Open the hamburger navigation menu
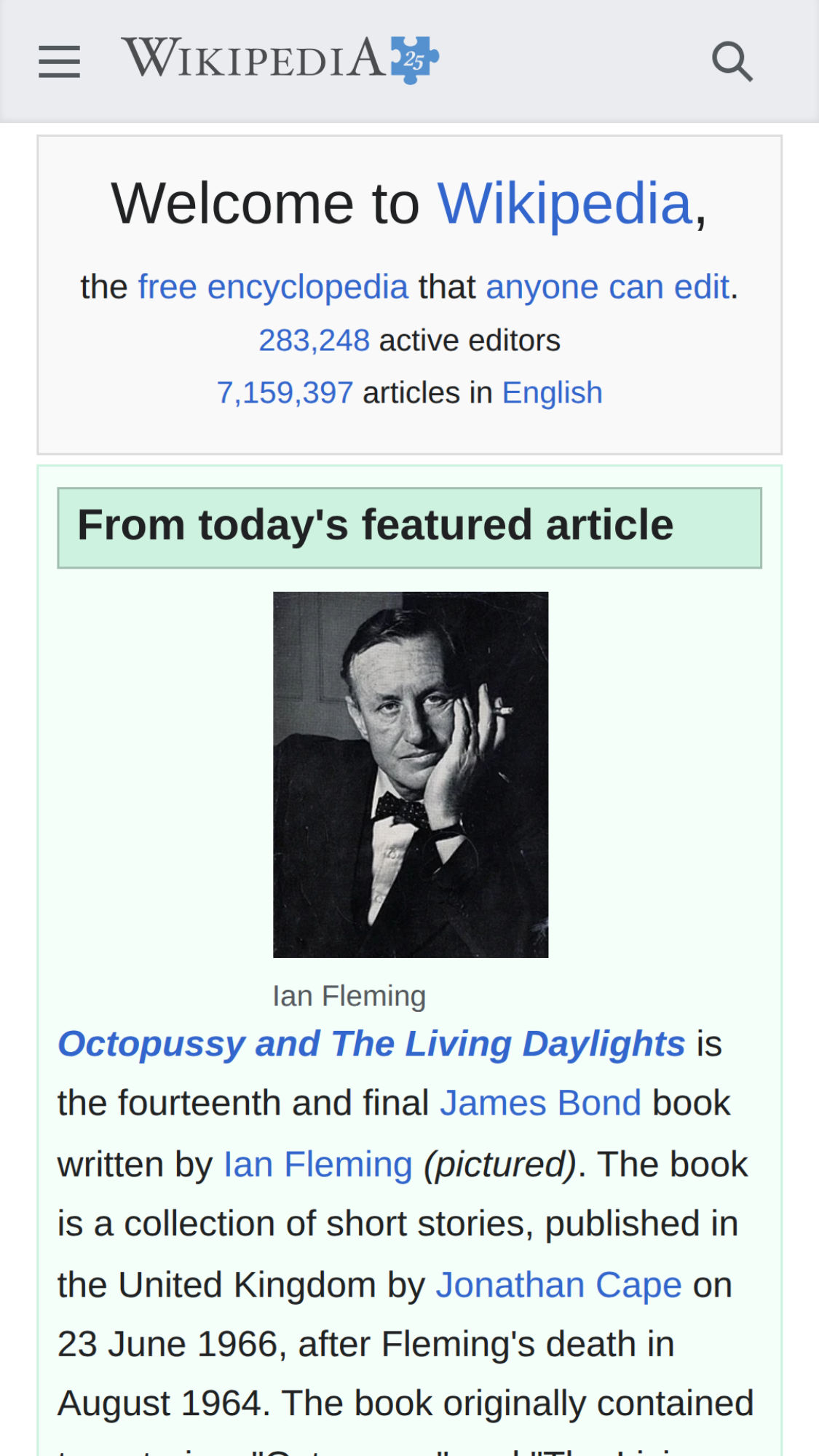 (x=59, y=61)
